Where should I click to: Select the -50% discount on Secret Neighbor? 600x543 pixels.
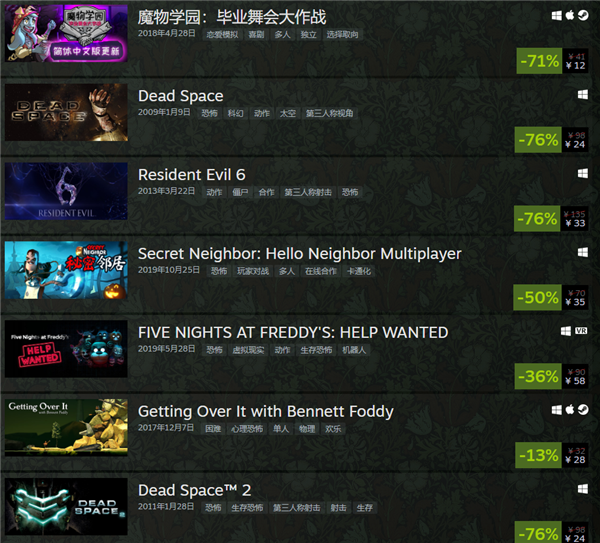537,297
